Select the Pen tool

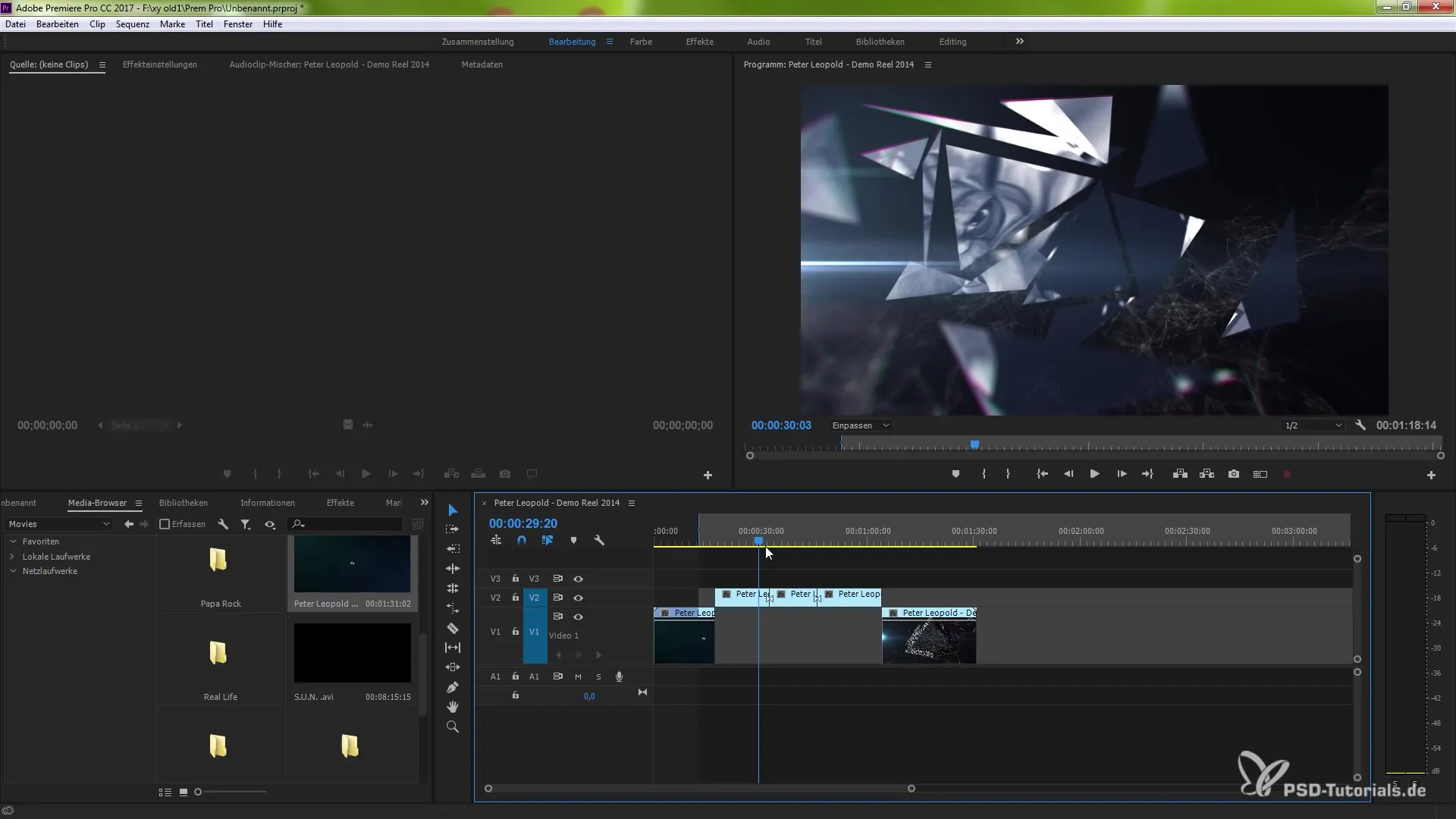click(x=453, y=687)
